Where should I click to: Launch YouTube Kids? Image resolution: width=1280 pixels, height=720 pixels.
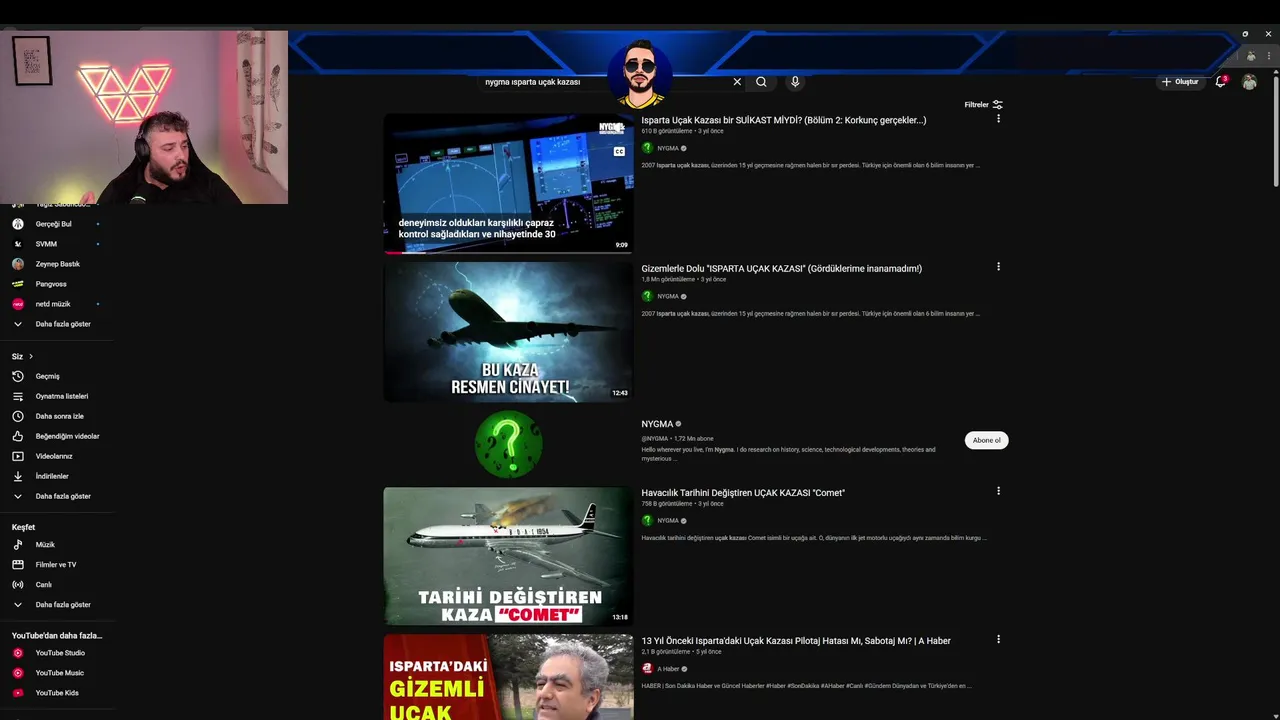click(58, 693)
